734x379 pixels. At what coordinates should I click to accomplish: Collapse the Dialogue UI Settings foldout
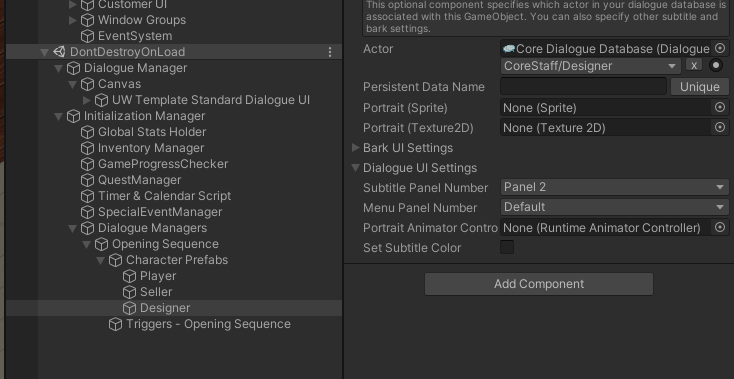(356, 168)
